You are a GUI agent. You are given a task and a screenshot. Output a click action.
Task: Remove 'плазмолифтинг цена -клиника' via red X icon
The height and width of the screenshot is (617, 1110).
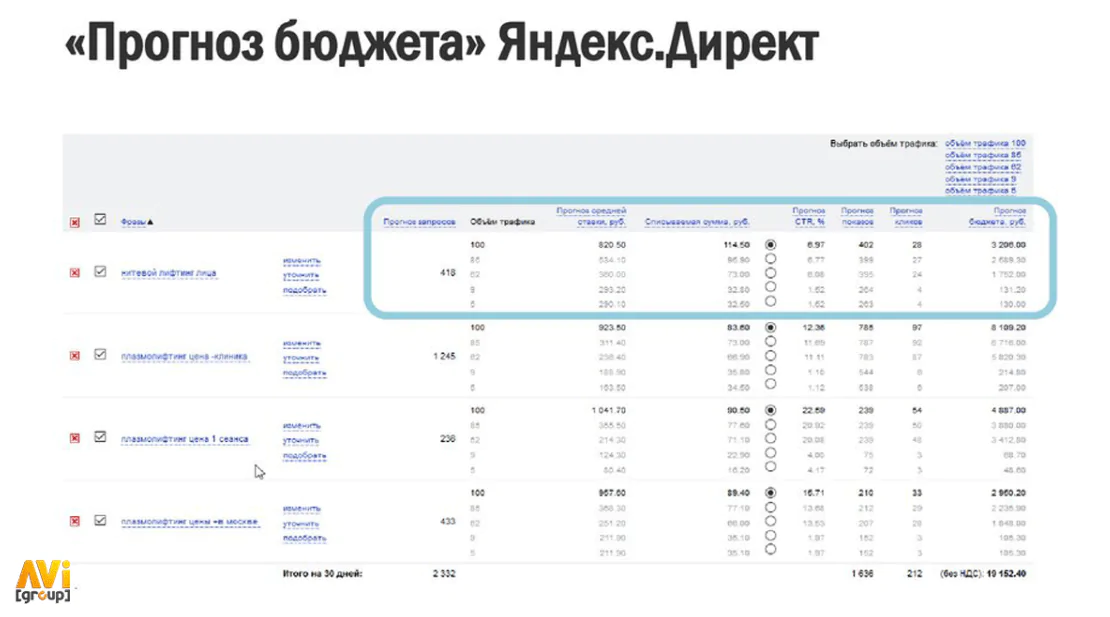74,356
